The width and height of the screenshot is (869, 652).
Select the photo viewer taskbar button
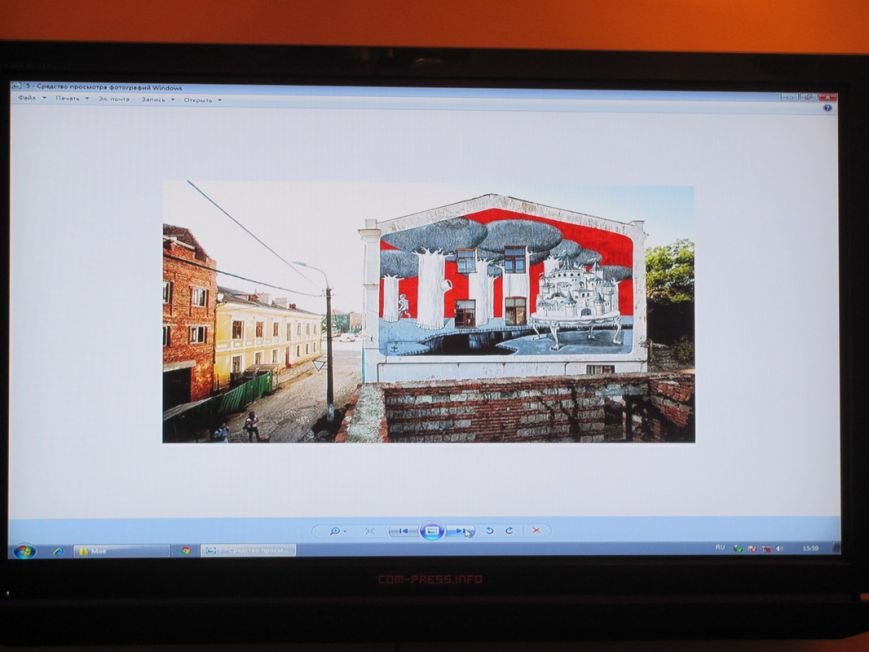tap(248, 550)
